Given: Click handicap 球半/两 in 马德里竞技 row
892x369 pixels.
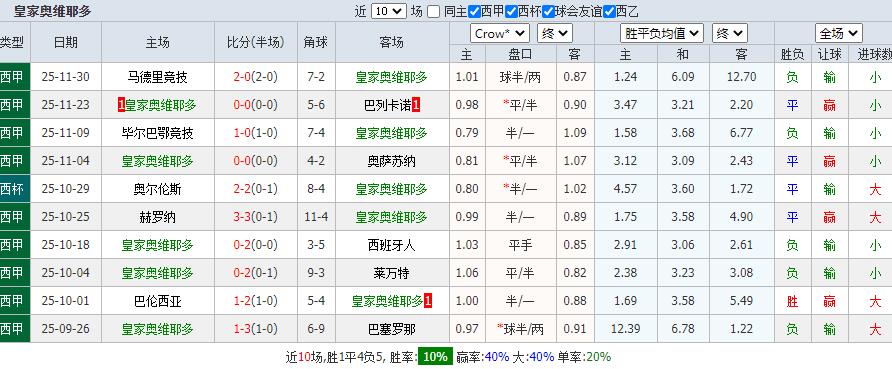Looking at the screenshot, I should [x=520, y=77].
